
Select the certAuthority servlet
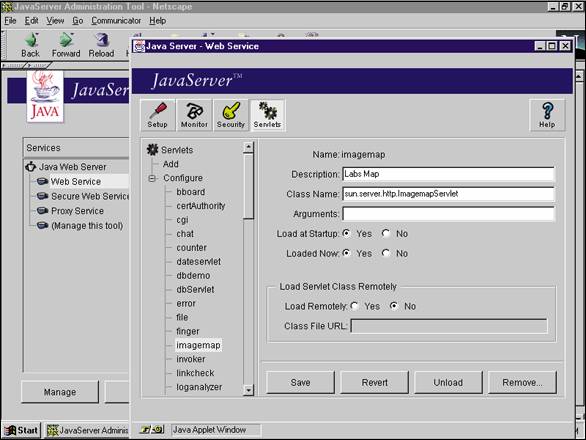[x=201, y=206]
